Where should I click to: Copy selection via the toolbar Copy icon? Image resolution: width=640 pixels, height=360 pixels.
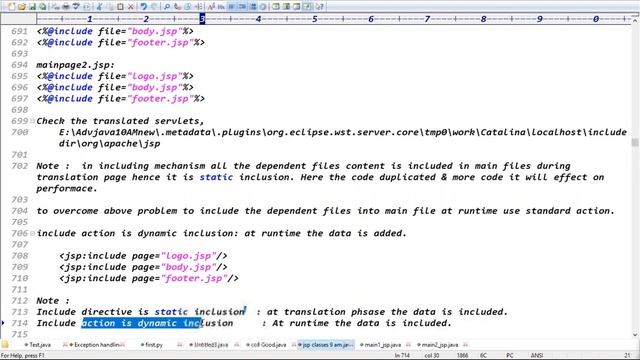pos(109,7)
